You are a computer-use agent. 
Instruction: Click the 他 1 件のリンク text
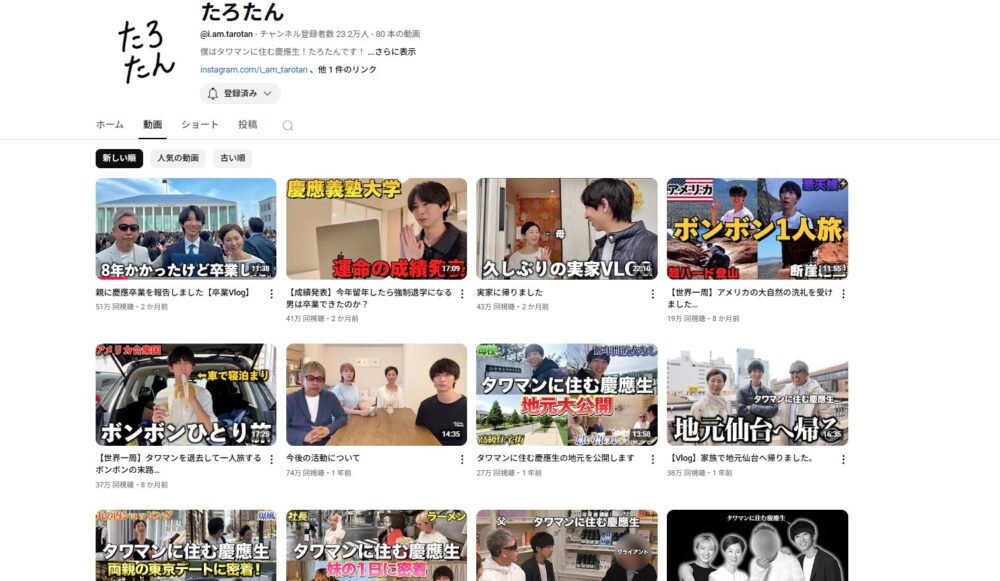[x=347, y=70]
